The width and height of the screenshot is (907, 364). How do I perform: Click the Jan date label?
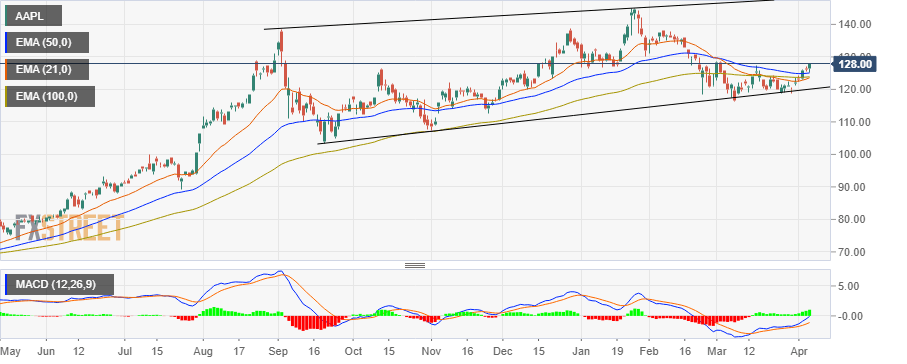tap(581, 351)
